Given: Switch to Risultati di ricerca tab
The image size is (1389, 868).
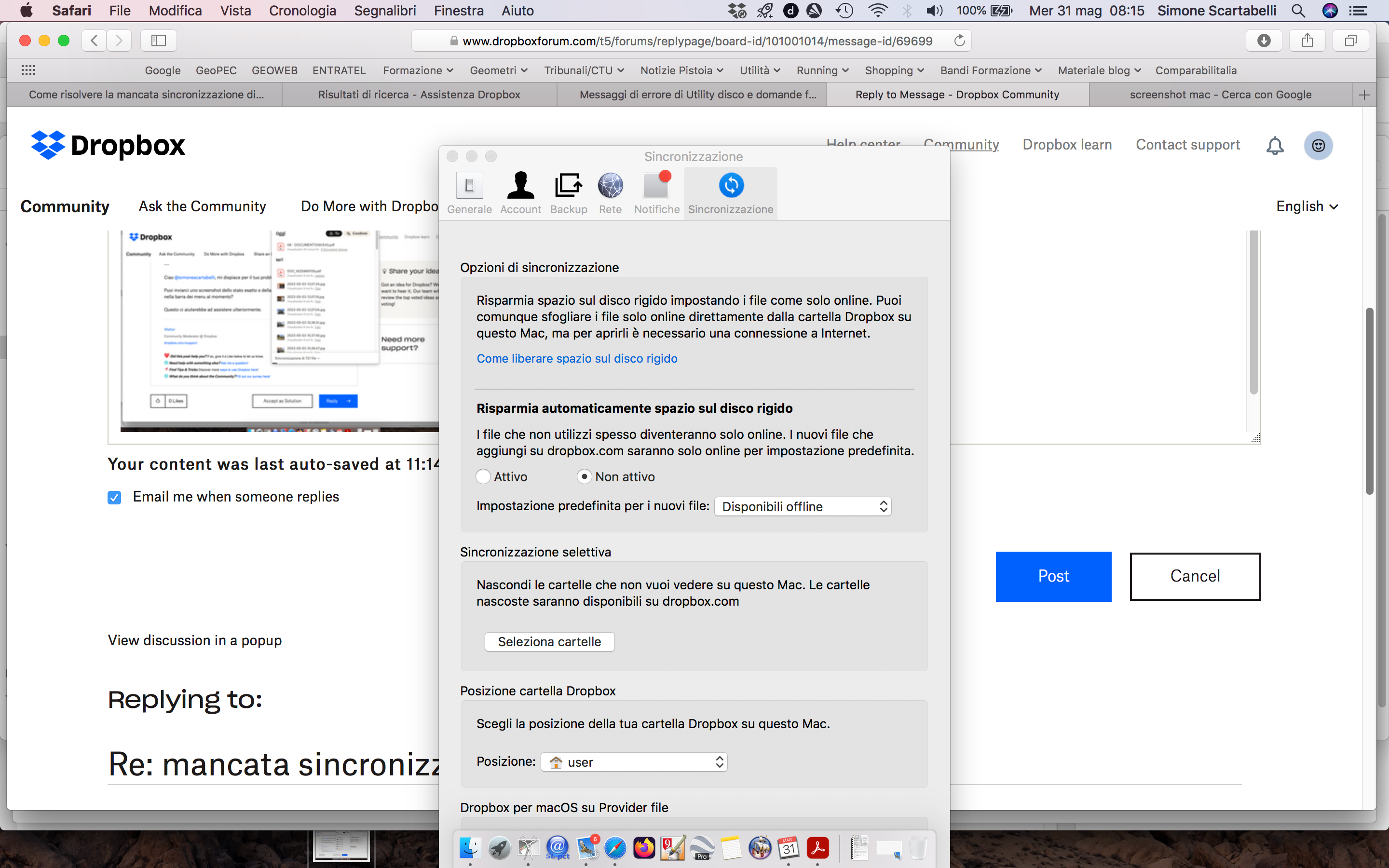Looking at the screenshot, I should pos(419,95).
